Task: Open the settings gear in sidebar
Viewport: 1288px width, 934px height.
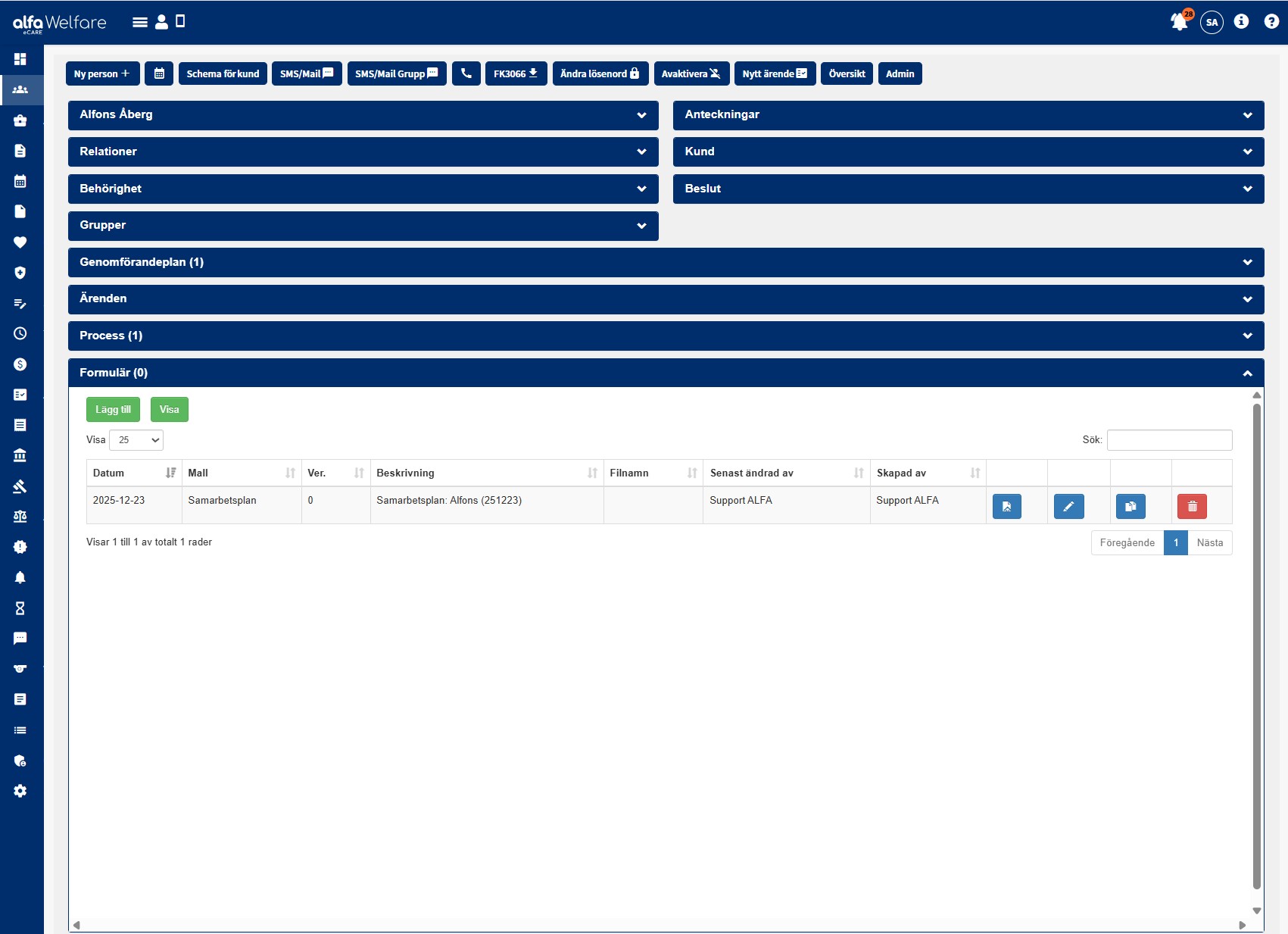Action: pos(20,791)
